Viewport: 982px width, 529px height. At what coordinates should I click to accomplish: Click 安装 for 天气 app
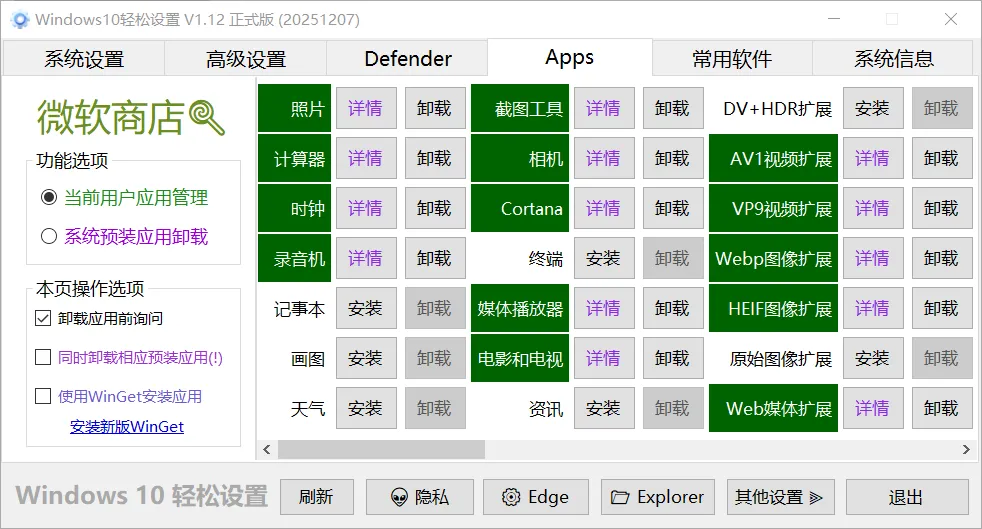(x=366, y=409)
